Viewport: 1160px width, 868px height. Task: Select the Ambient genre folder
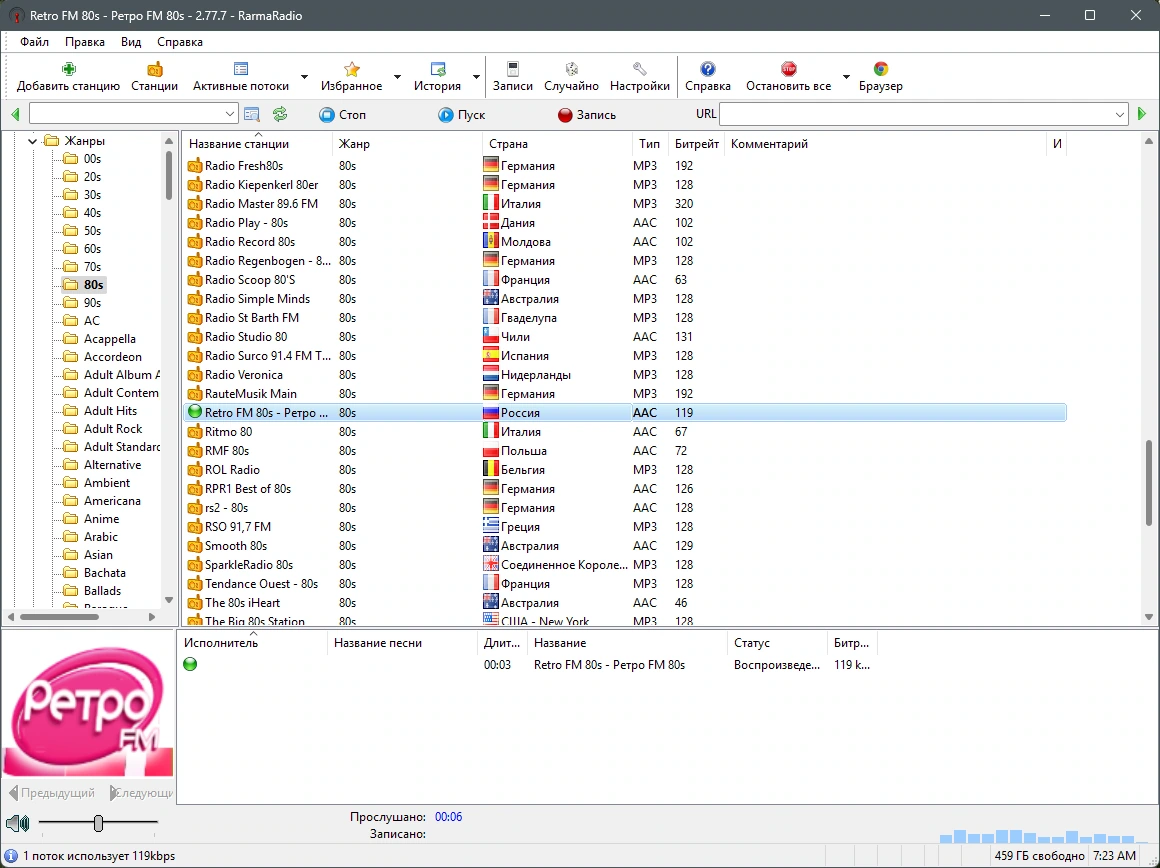(107, 482)
